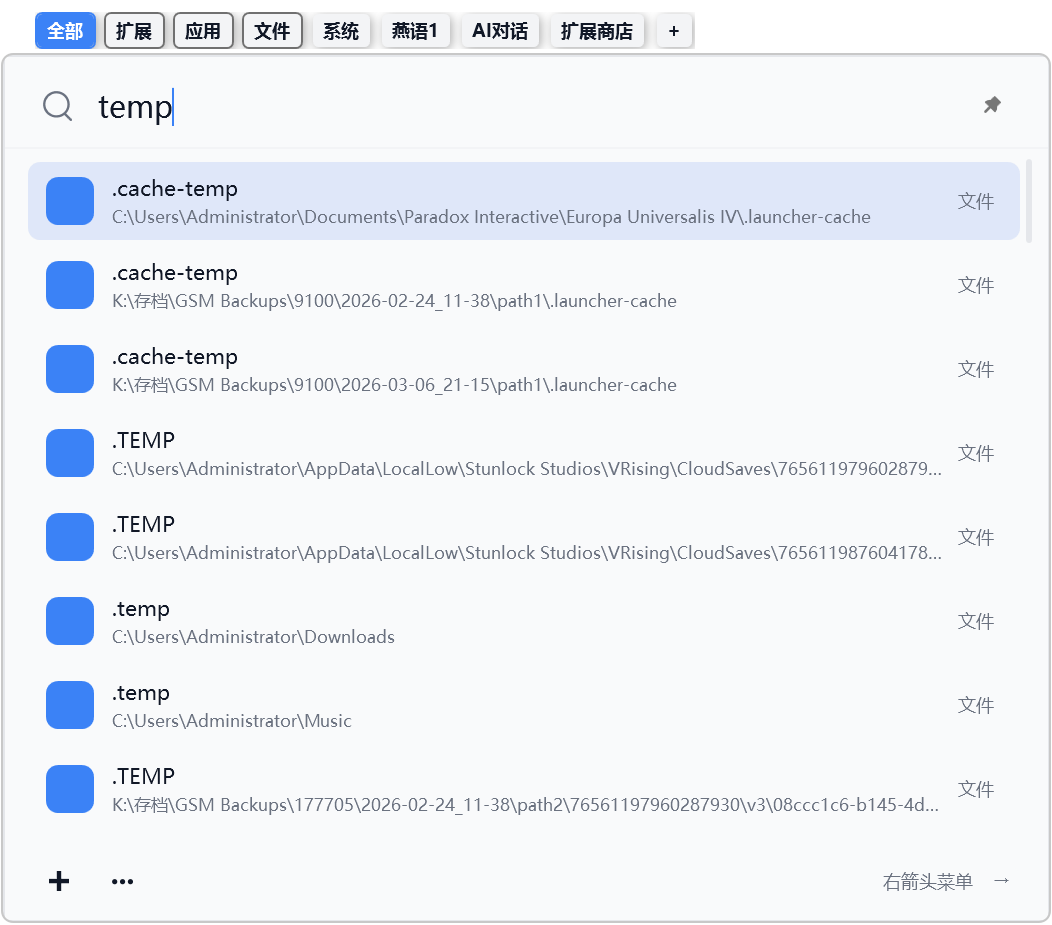The height and width of the screenshot is (925, 1052).
Task: Click the blue icon of the Music .temp result
Action: pyautogui.click(x=70, y=705)
